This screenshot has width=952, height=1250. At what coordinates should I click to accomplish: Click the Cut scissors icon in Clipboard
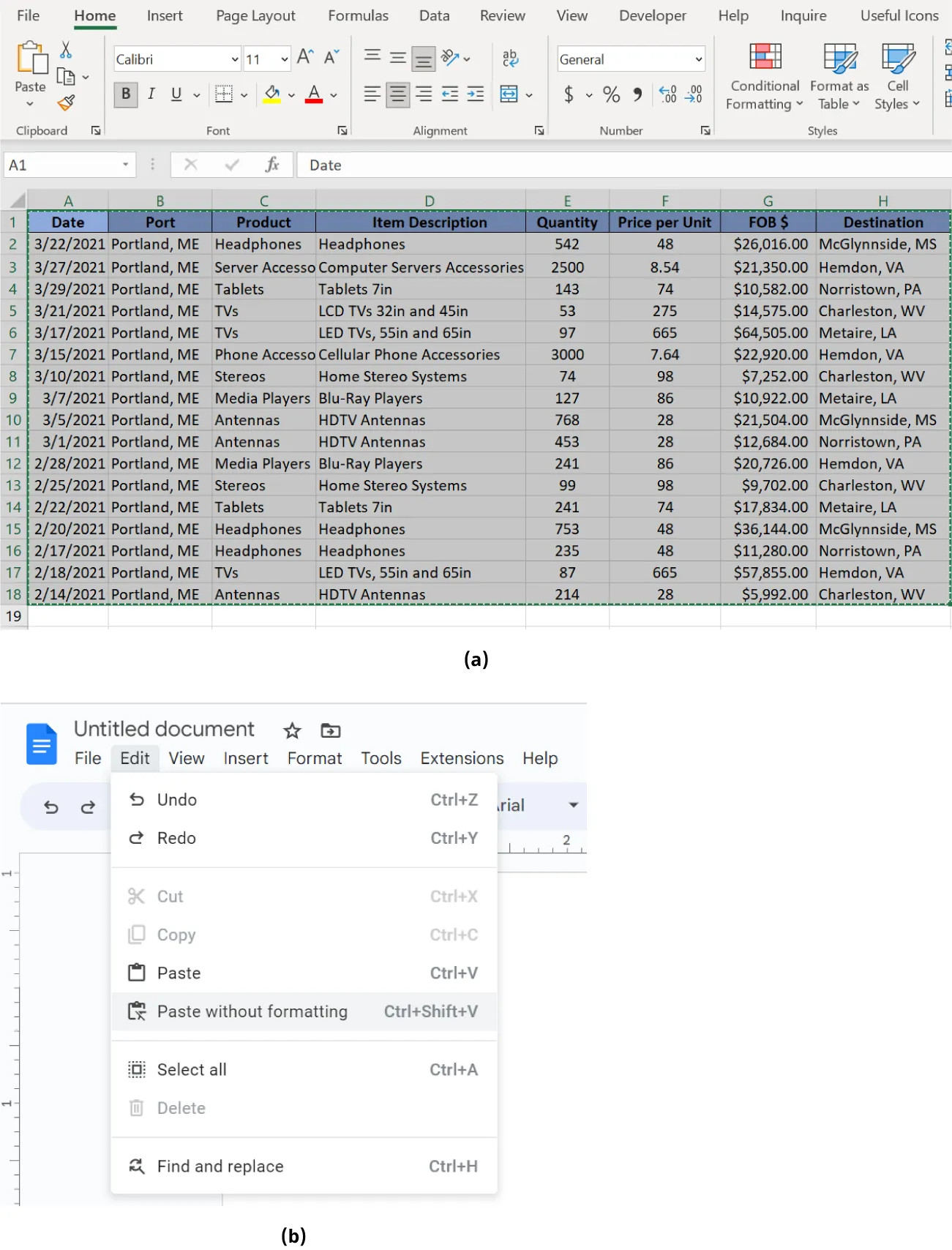coord(66,50)
